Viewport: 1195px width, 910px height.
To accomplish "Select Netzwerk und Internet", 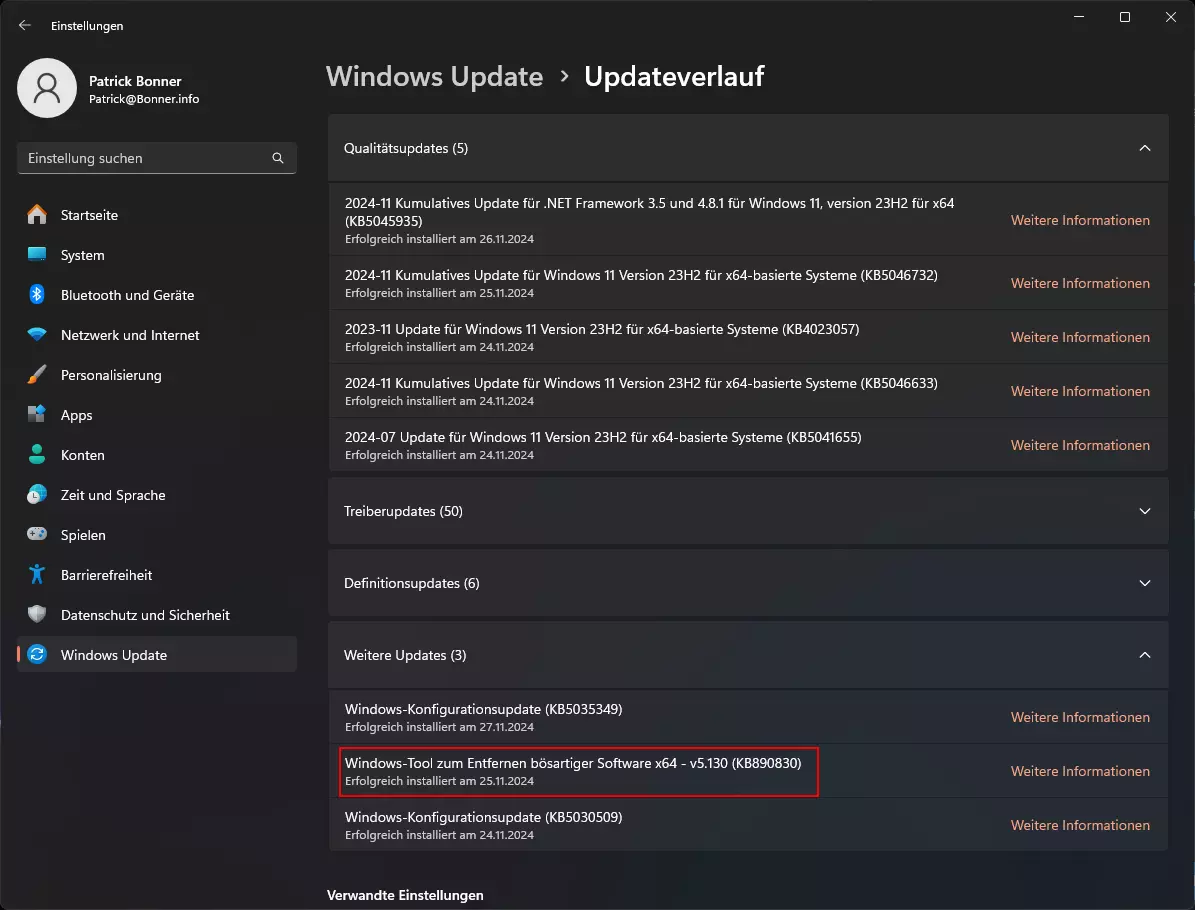I will (x=157, y=335).
